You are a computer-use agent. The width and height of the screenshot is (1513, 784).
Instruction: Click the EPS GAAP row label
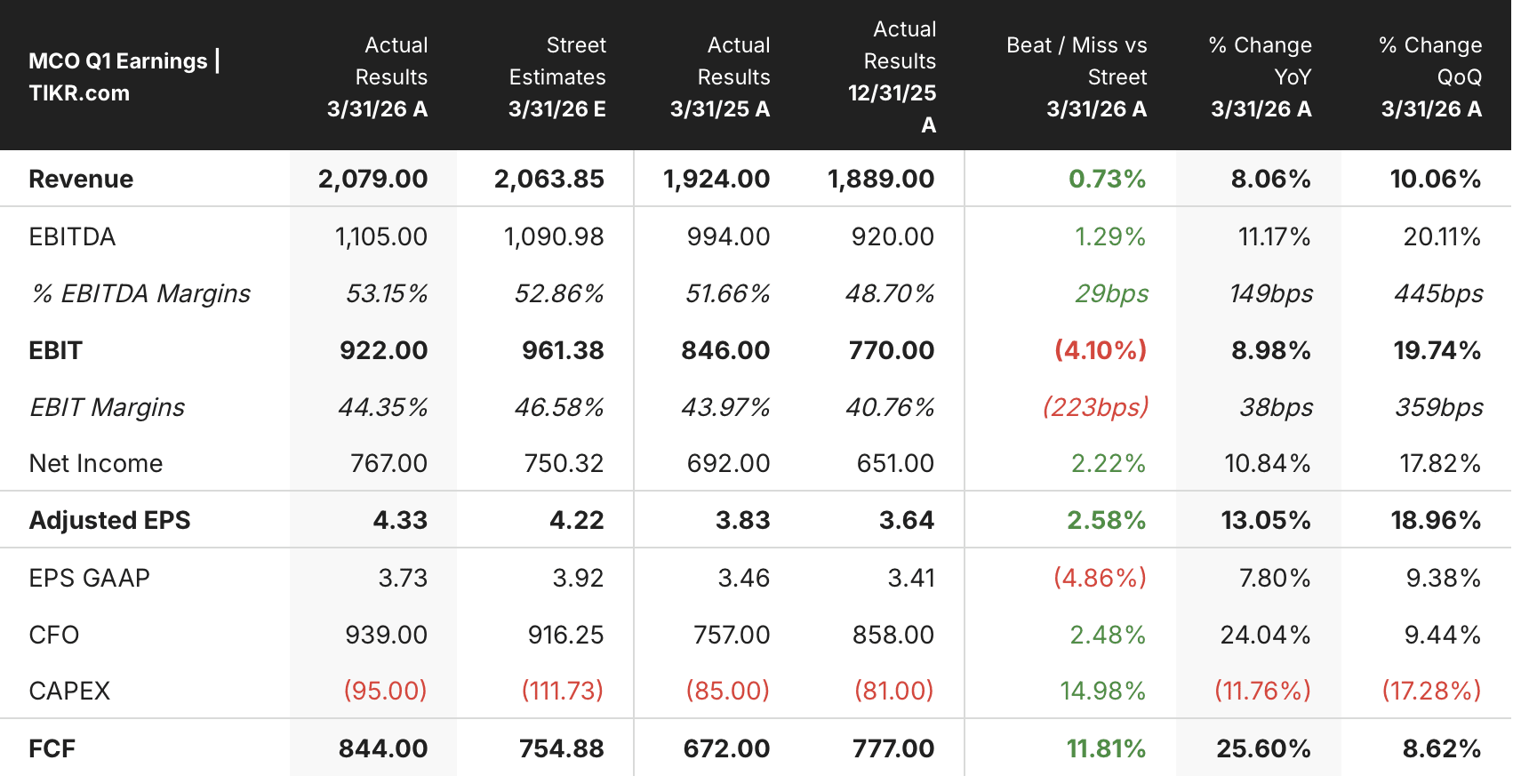89,578
